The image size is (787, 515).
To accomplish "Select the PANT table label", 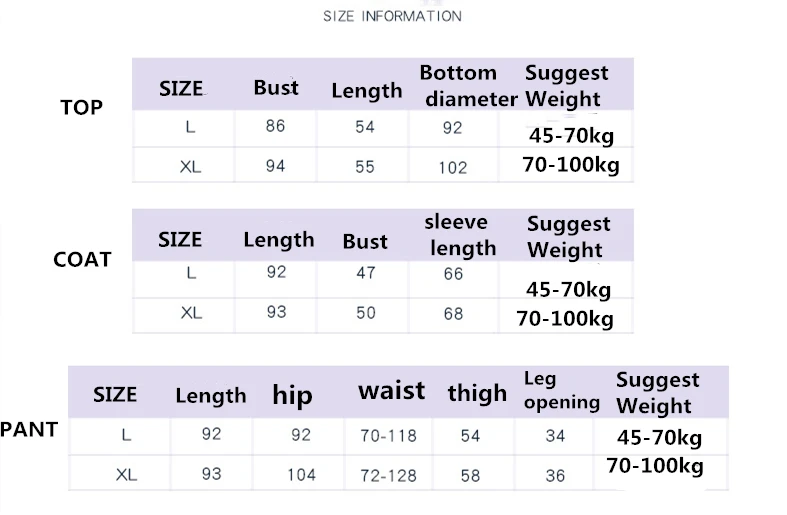I will point(29,429).
